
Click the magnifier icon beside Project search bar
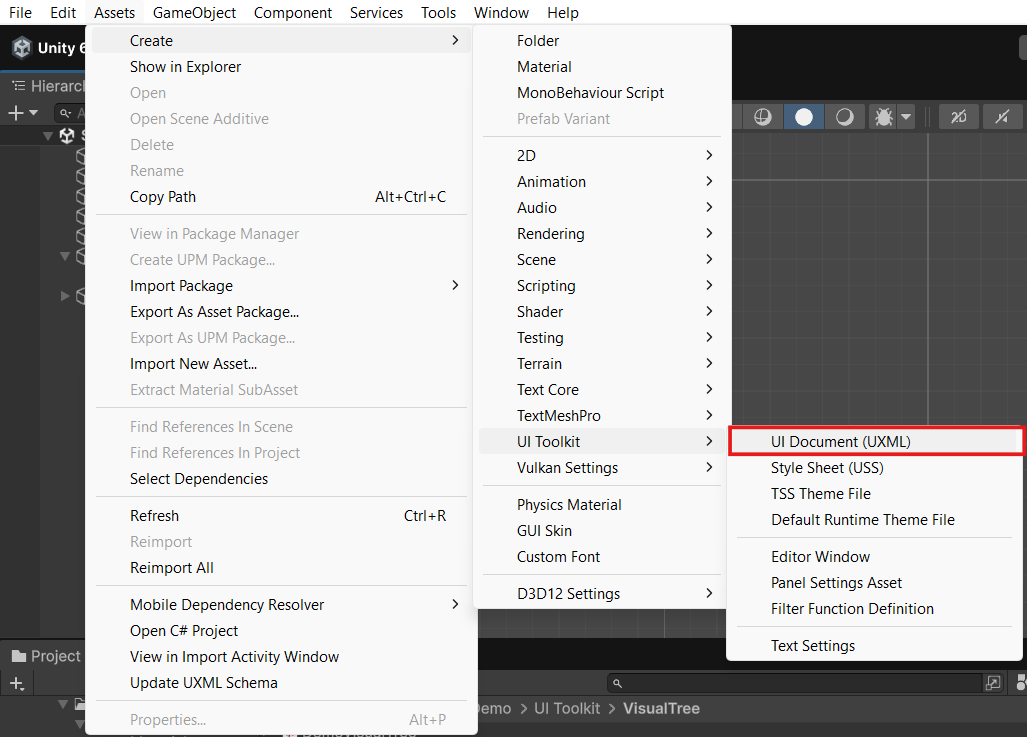tap(617, 682)
